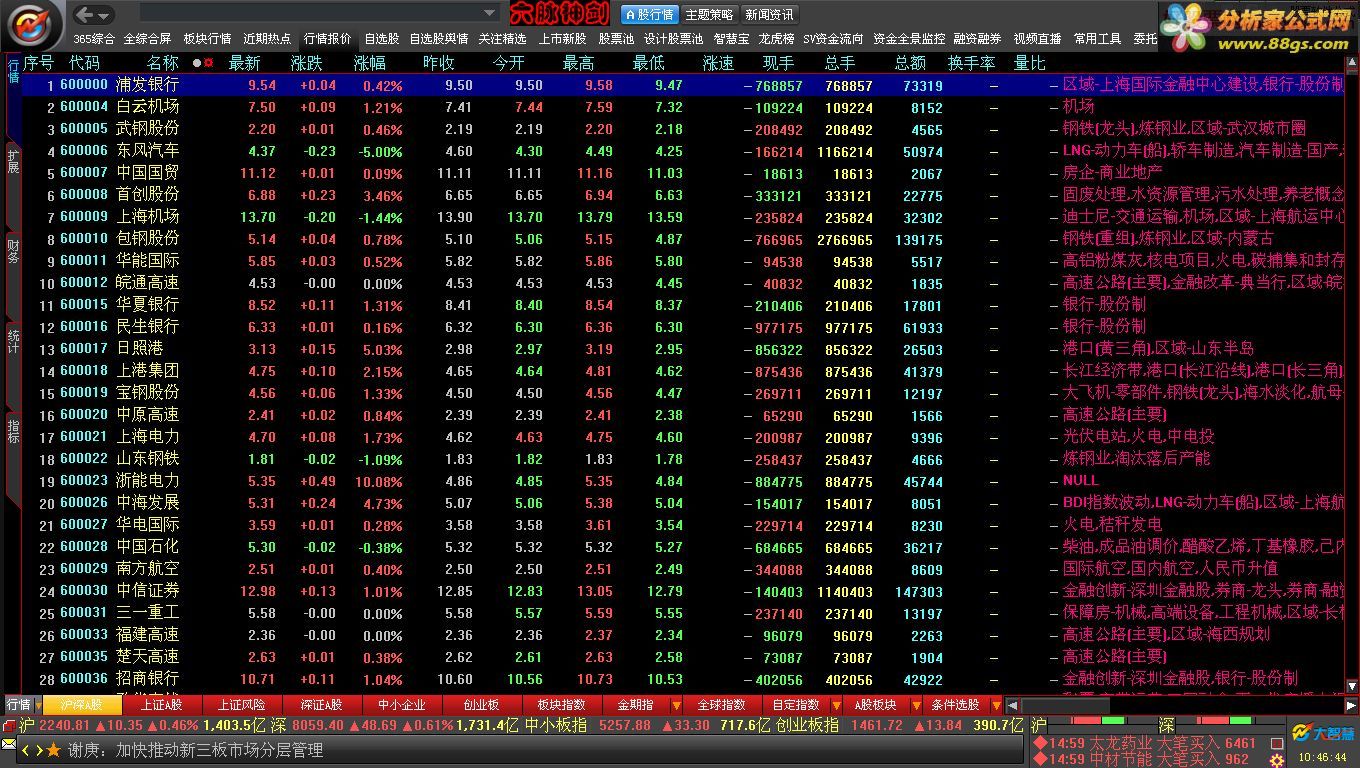Expand the top search box dropdown arrow
The image size is (1360, 768).
tap(490, 14)
